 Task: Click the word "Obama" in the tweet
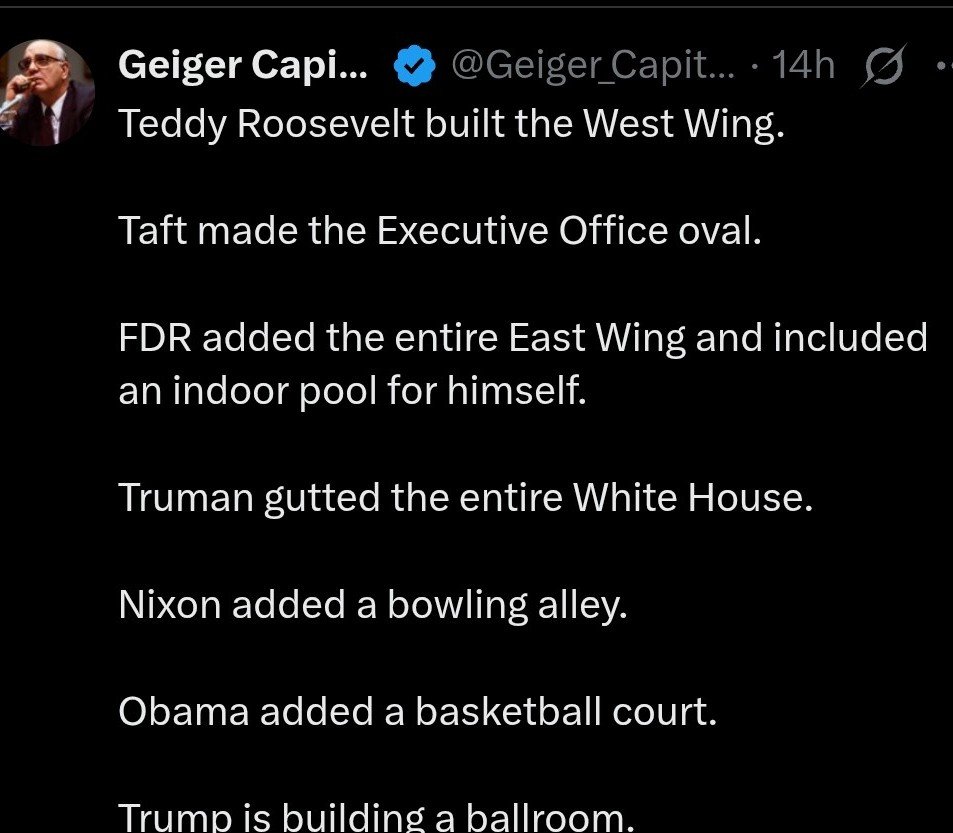click(x=183, y=711)
